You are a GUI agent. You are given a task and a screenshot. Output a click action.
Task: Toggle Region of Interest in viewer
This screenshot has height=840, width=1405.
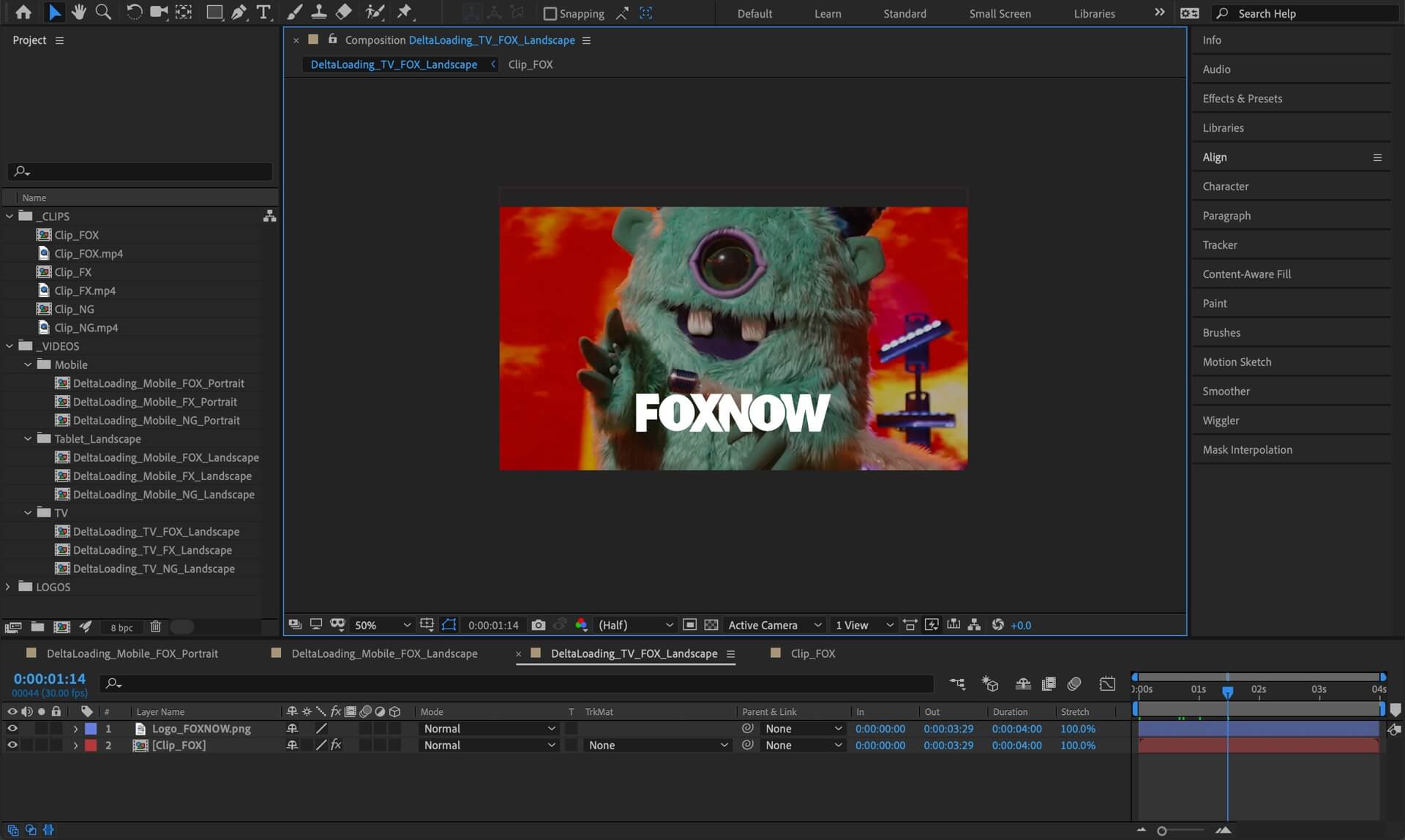click(689, 625)
